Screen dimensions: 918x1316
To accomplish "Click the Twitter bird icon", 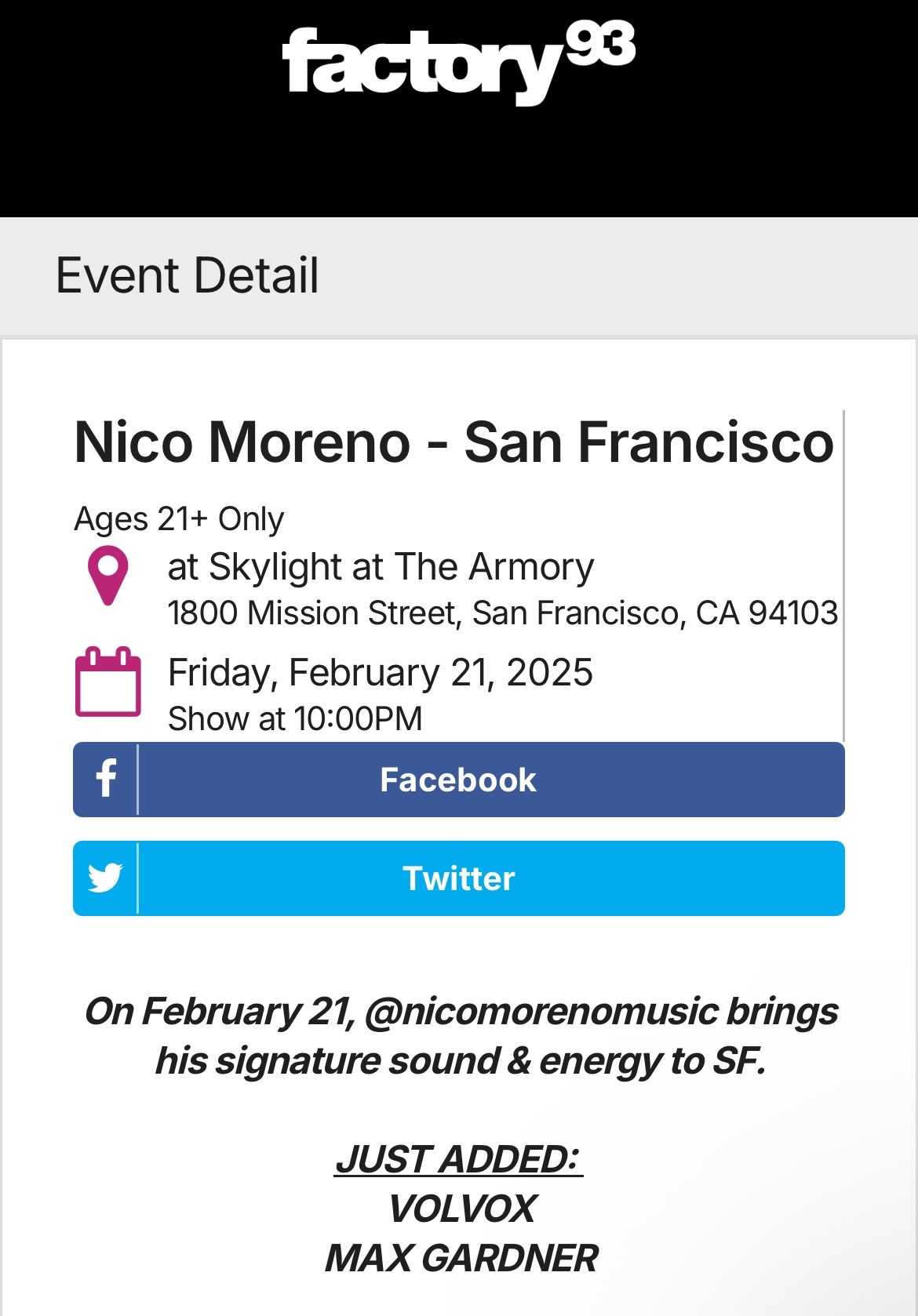I will click(x=106, y=878).
